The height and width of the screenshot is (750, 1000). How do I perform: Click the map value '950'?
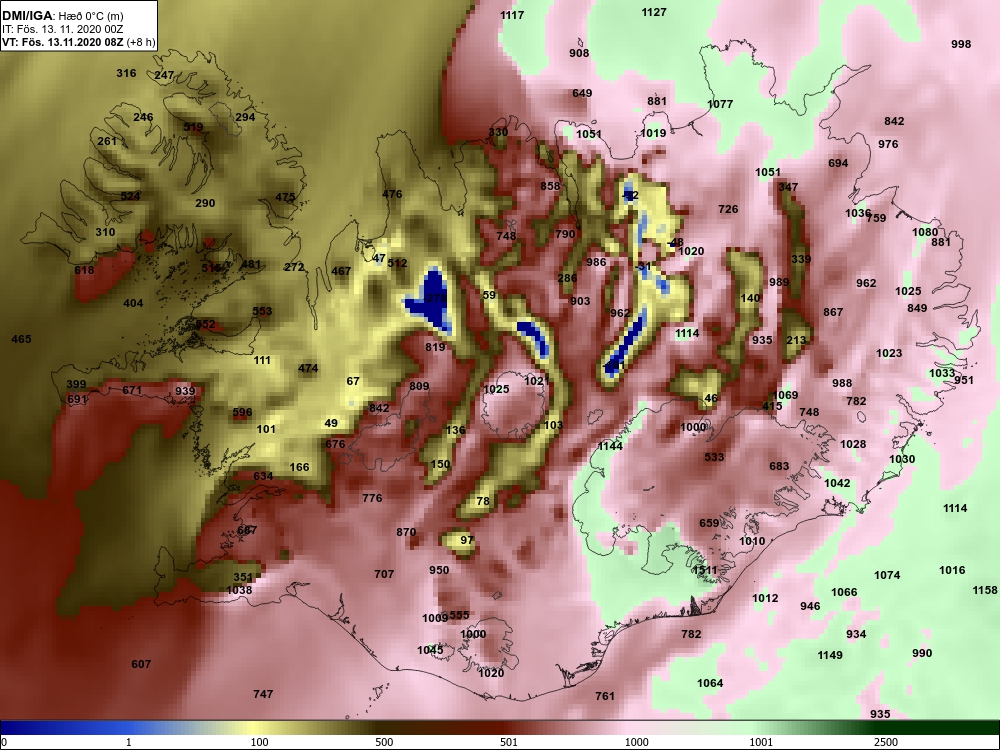(x=439, y=570)
